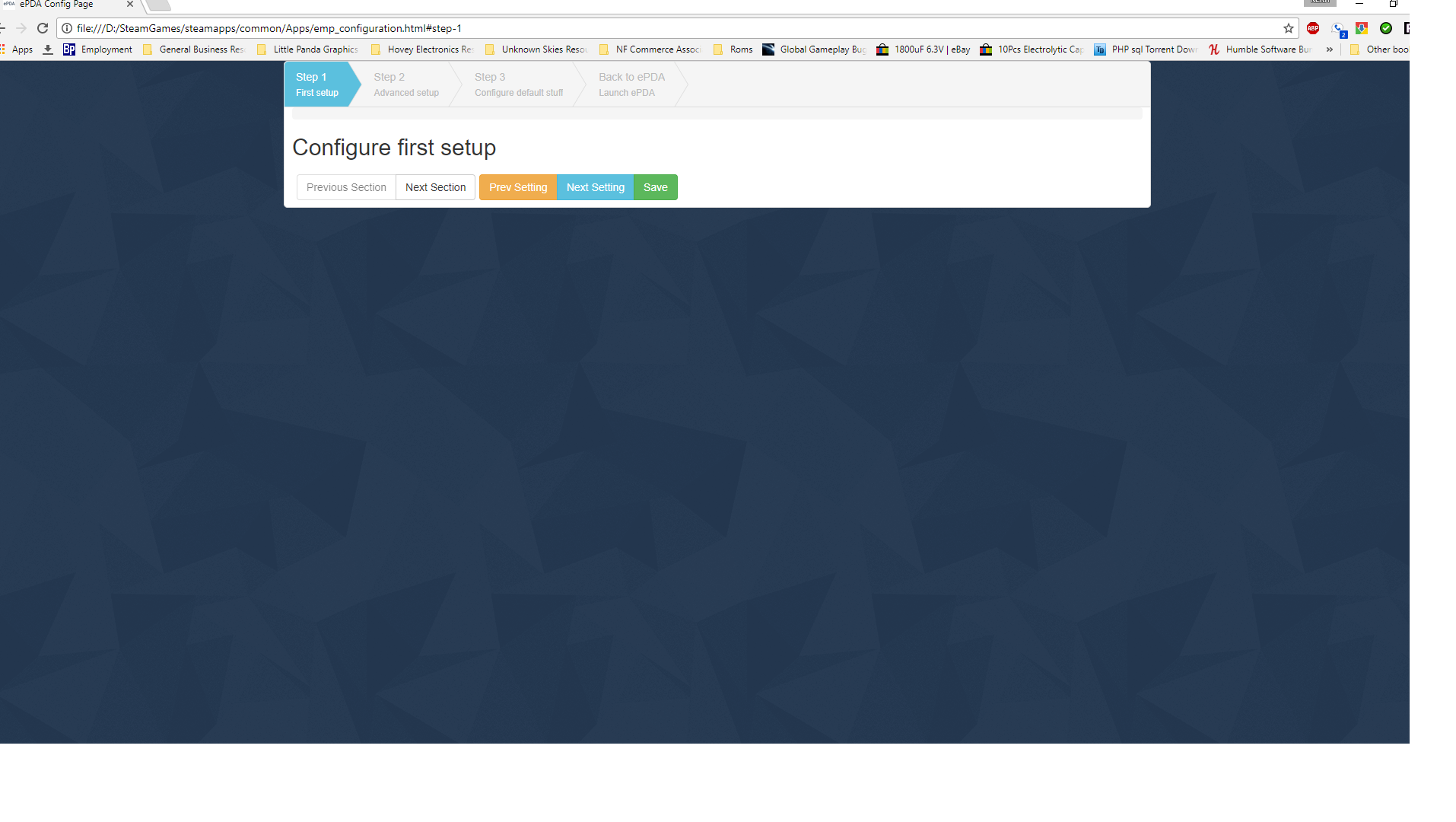Open the Humble Software Bundle bookmark
Image resolution: width=1456 pixels, height=822 pixels.
1260,49
